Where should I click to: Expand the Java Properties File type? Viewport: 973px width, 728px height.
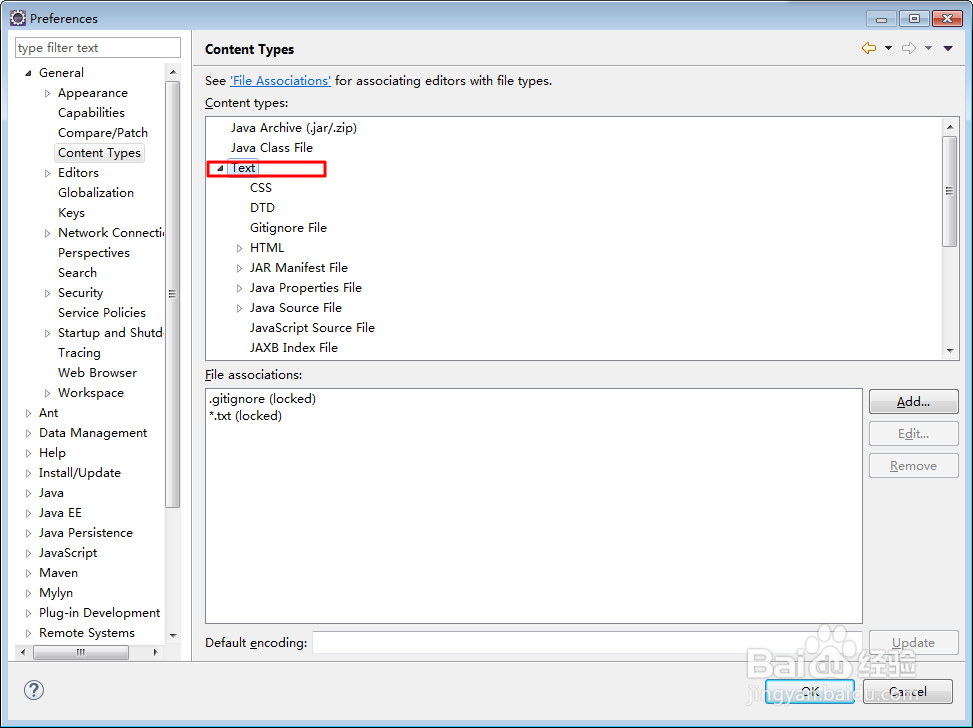tap(239, 288)
